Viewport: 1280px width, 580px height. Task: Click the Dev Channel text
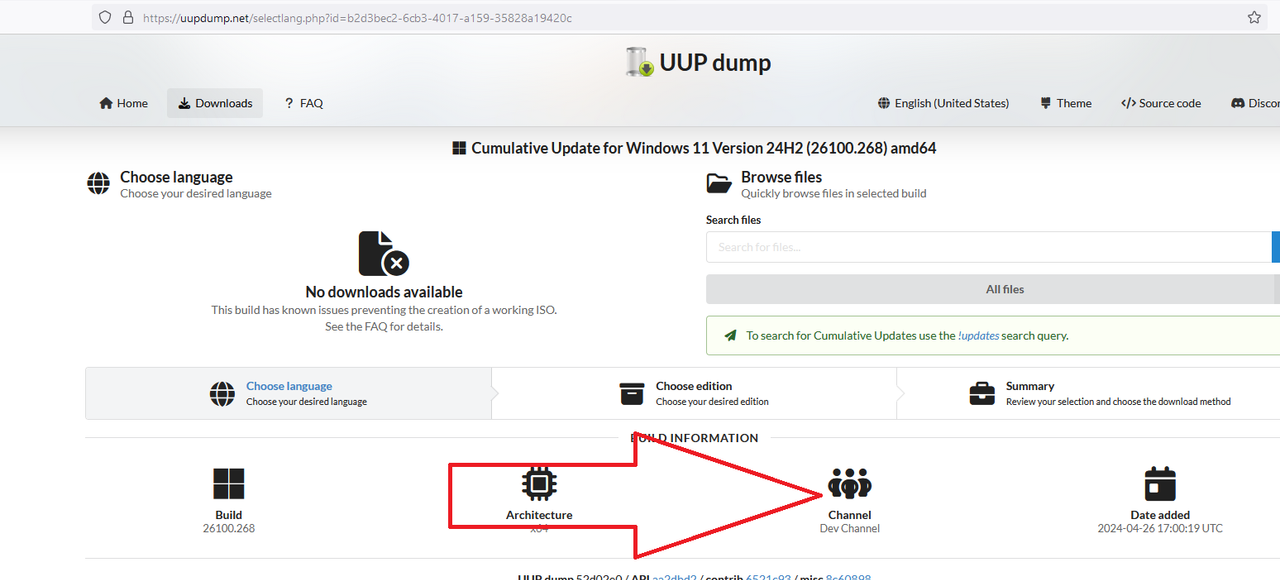(850, 528)
